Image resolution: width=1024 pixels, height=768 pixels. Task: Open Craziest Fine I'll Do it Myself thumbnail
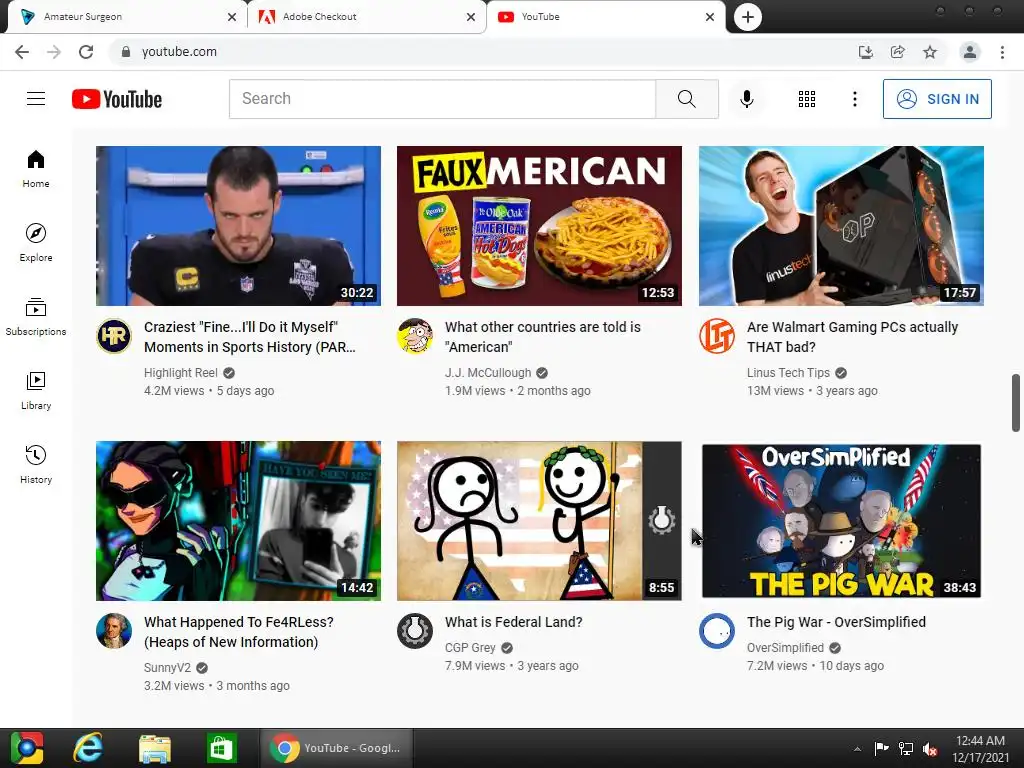238,226
